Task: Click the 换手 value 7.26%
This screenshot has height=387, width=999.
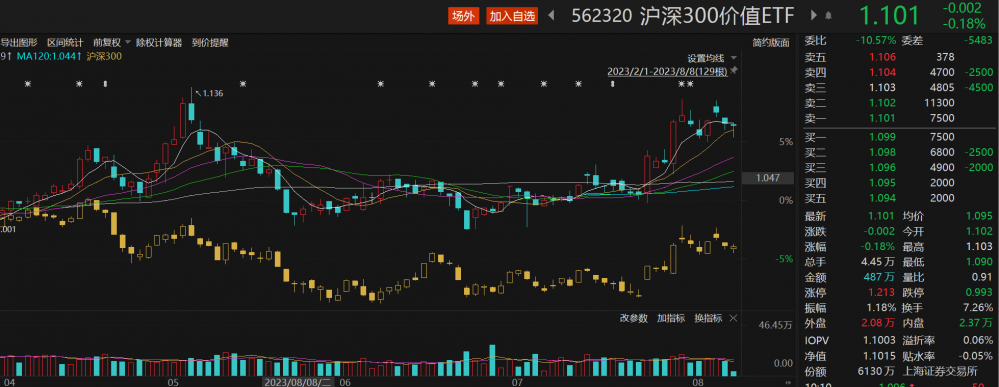Action: tap(979, 308)
